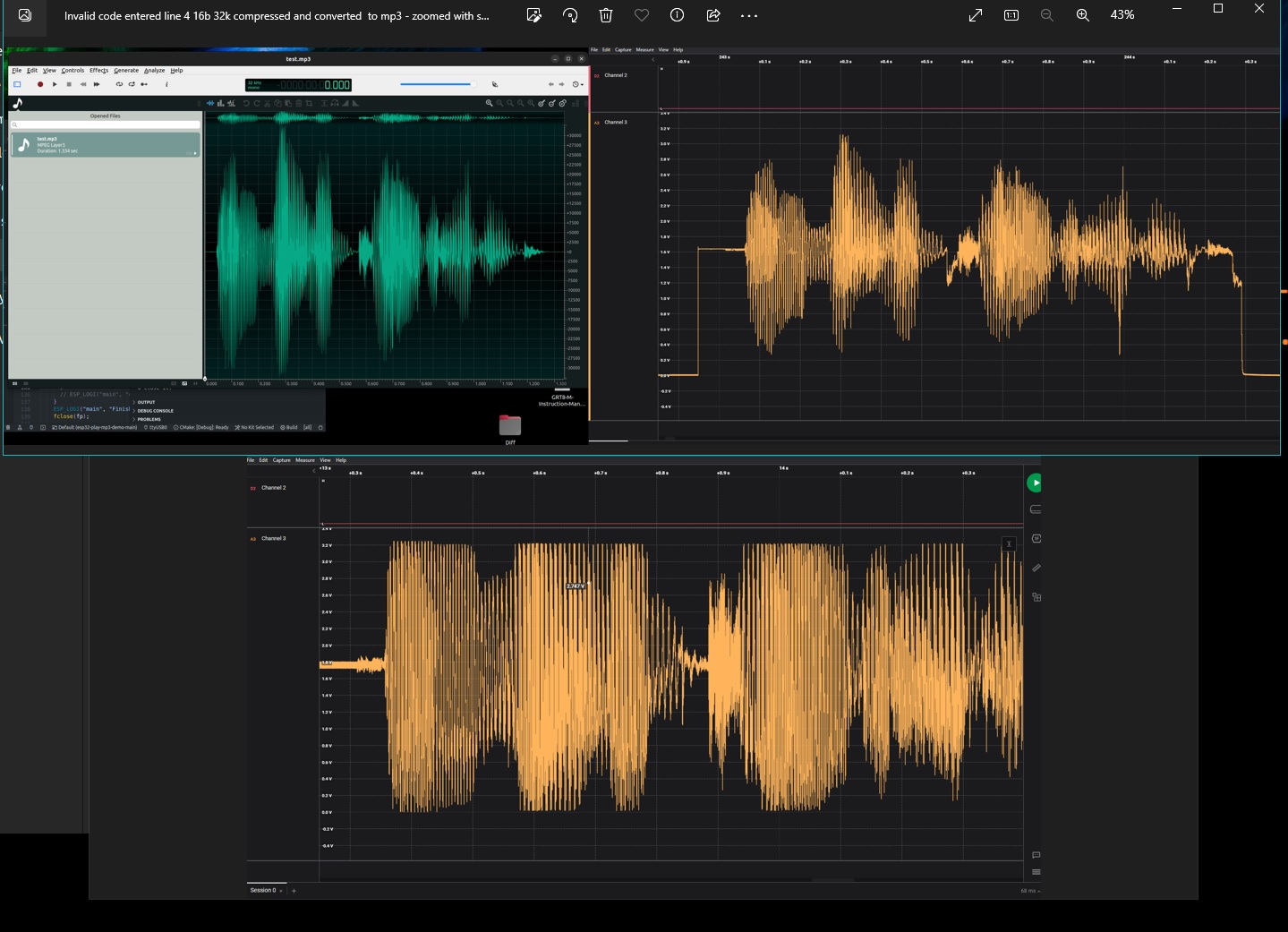Click the 2.747 V measurement tooltip

(576, 586)
